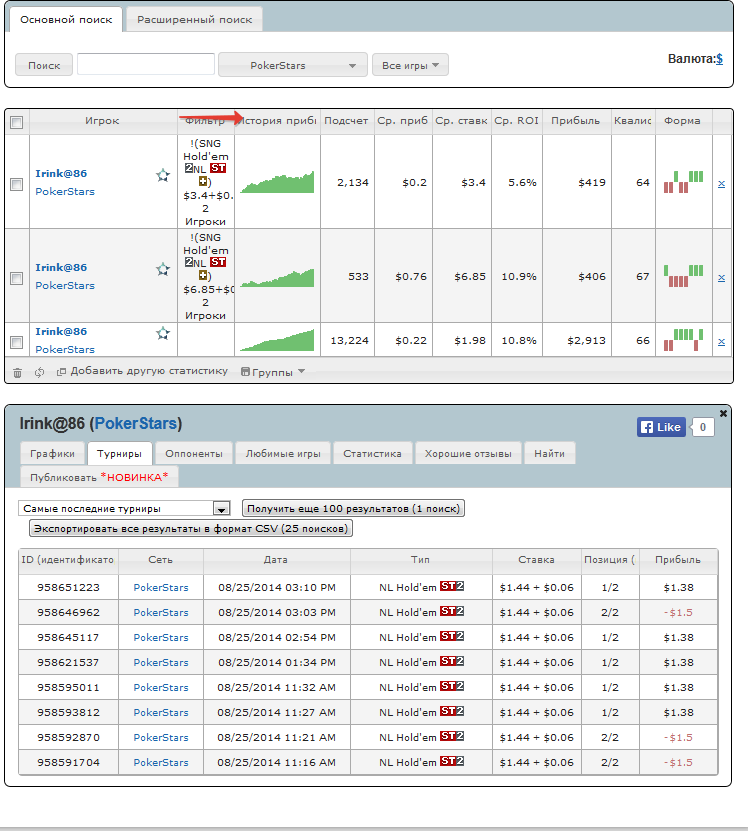Open Irink@86 player link in 2,134 row

point(61,173)
